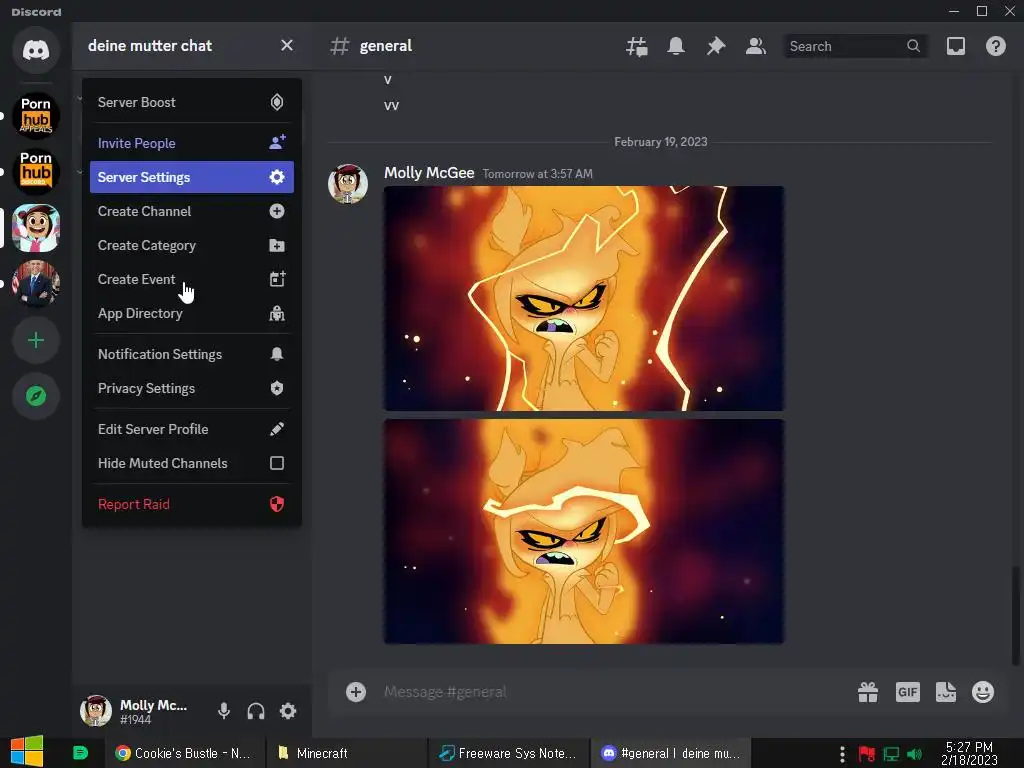Open the first flaming character image
The width and height of the screenshot is (1024, 768).
[x=584, y=298]
